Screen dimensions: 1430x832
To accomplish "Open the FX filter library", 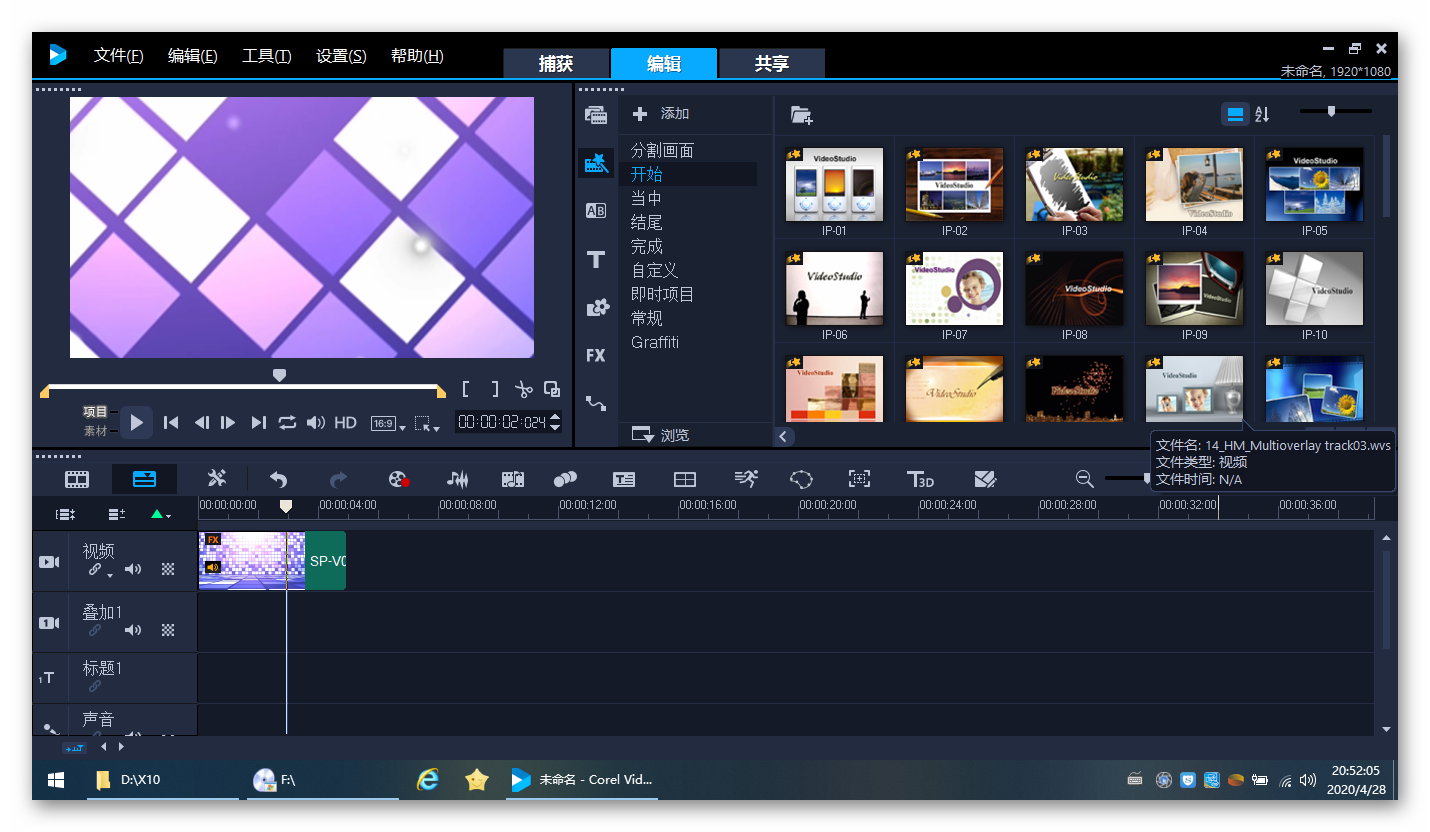I will (x=596, y=355).
